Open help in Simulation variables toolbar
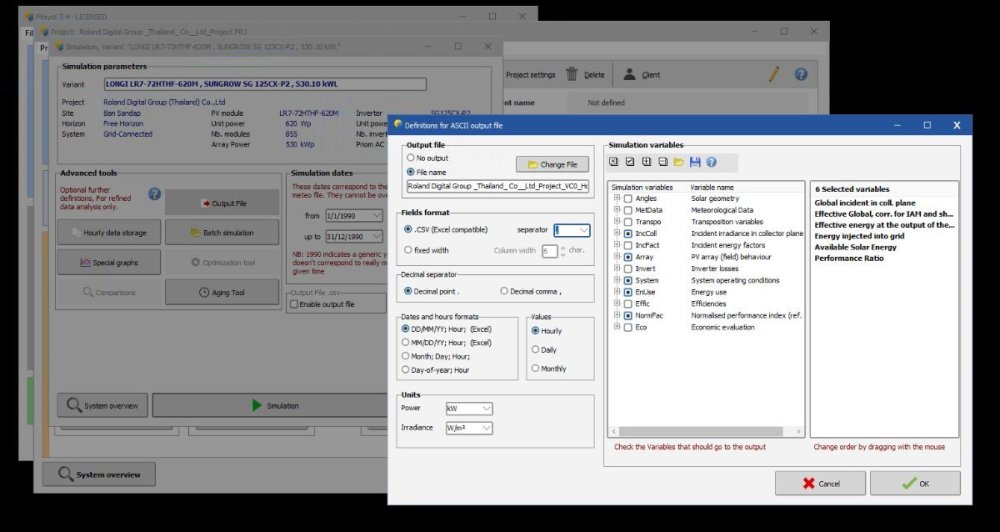The width and height of the screenshot is (1000, 532). point(710,162)
